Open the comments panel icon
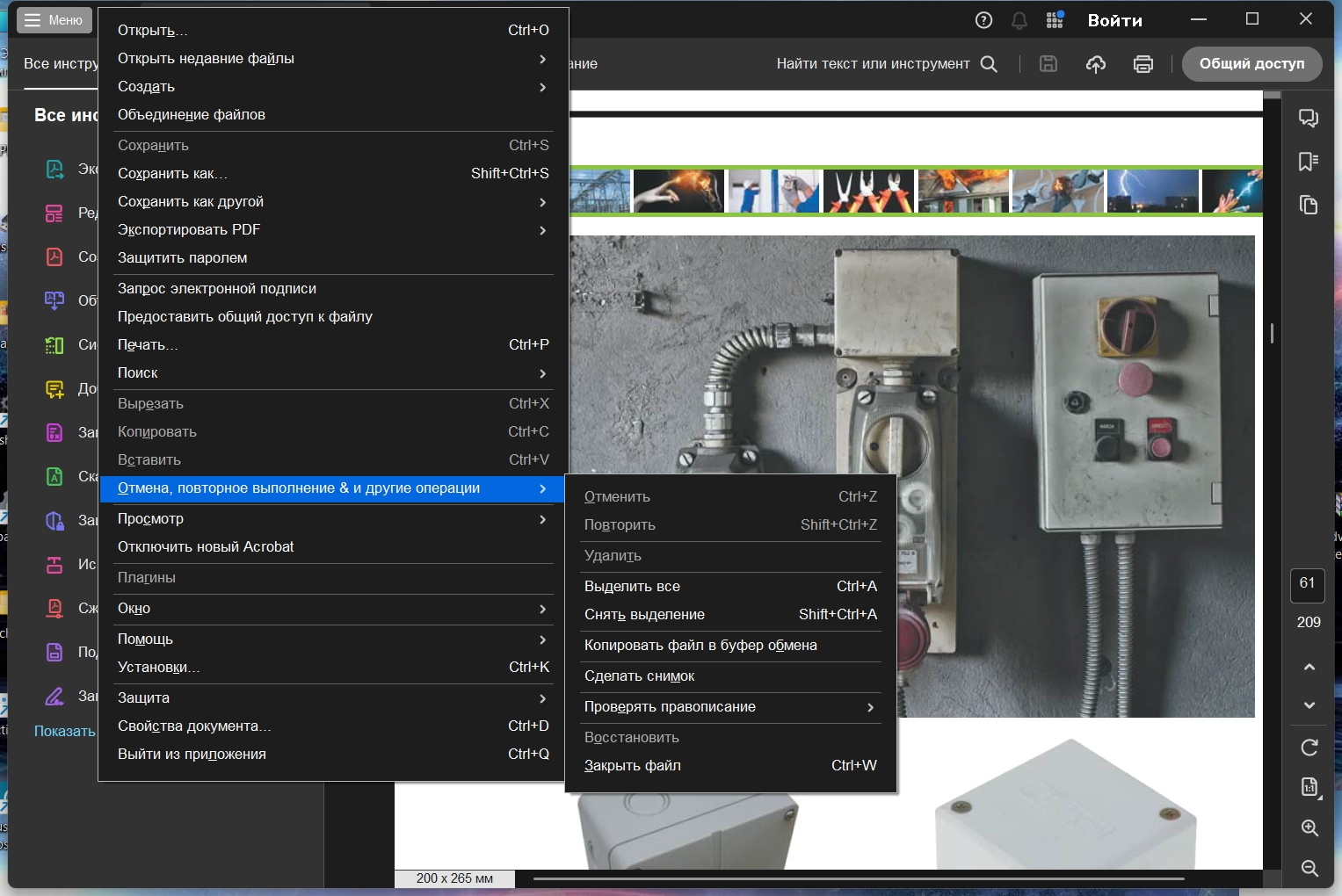Screen dimensions: 1342x896 pyautogui.click(x=1309, y=118)
